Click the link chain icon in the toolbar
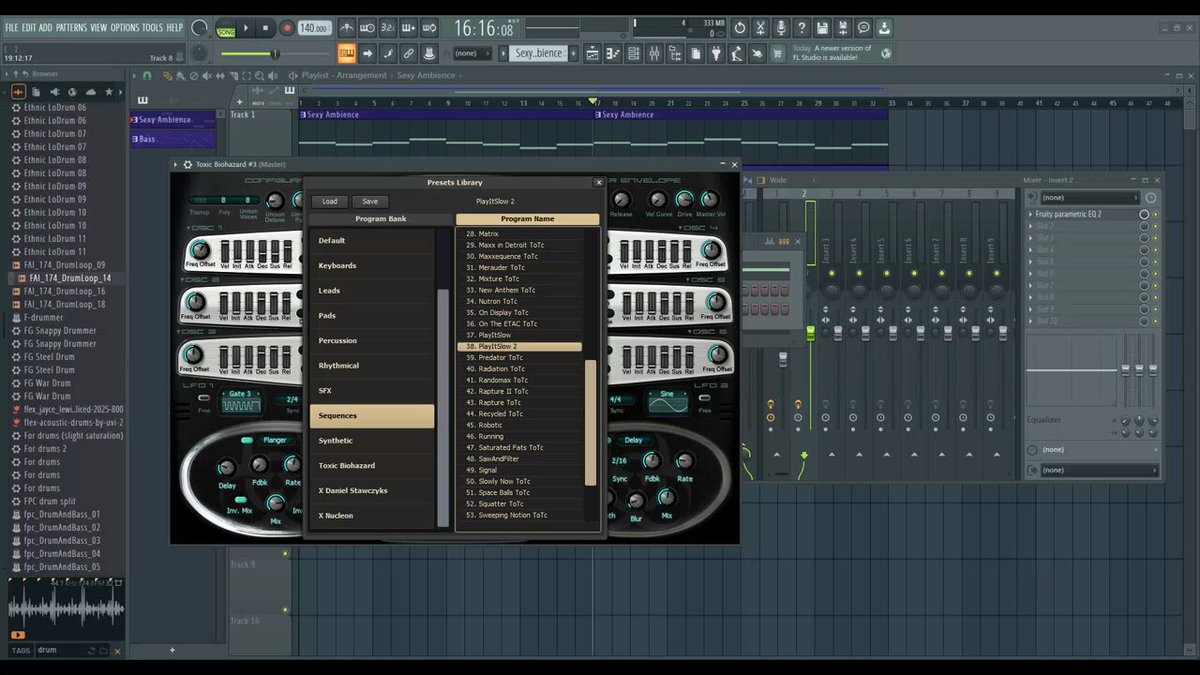This screenshot has height=675, width=1200. 408,53
